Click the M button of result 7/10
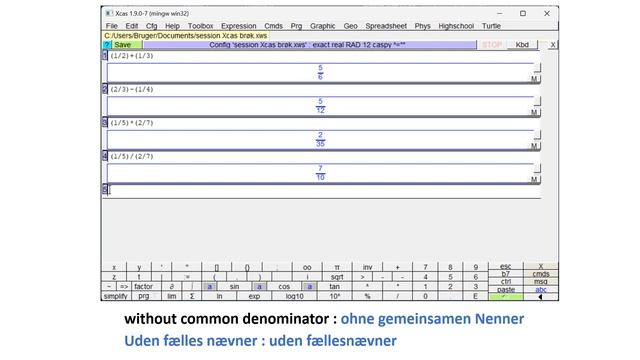Viewport: 640px width, 360px height. click(x=535, y=179)
